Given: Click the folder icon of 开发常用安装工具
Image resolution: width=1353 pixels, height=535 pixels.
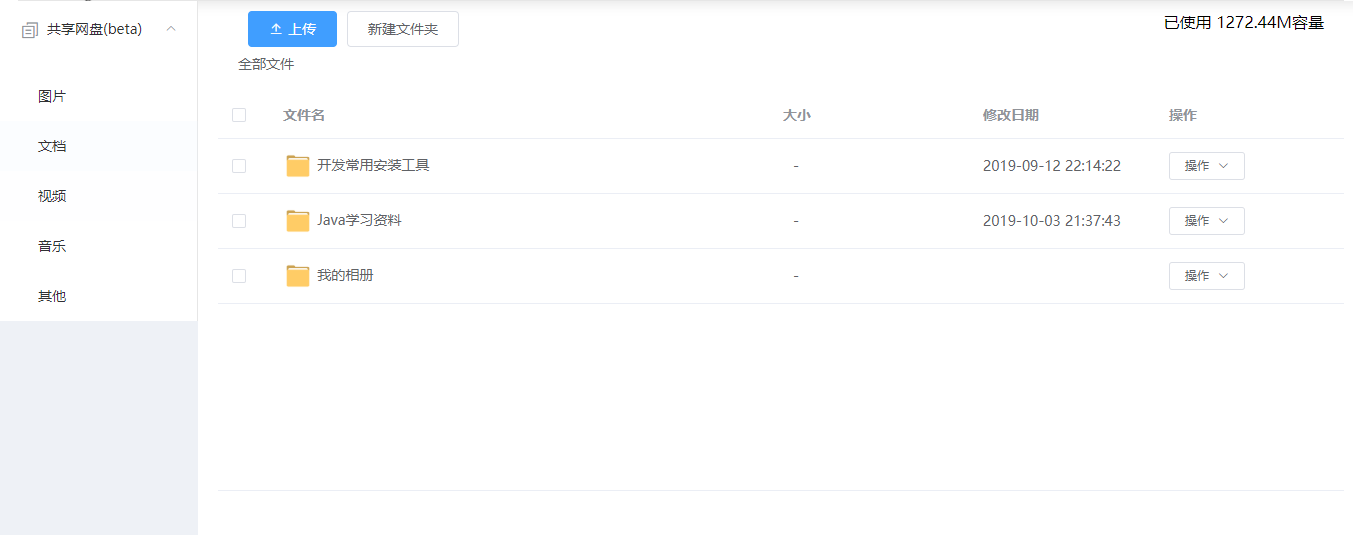Looking at the screenshot, I should tap(298, 166).
